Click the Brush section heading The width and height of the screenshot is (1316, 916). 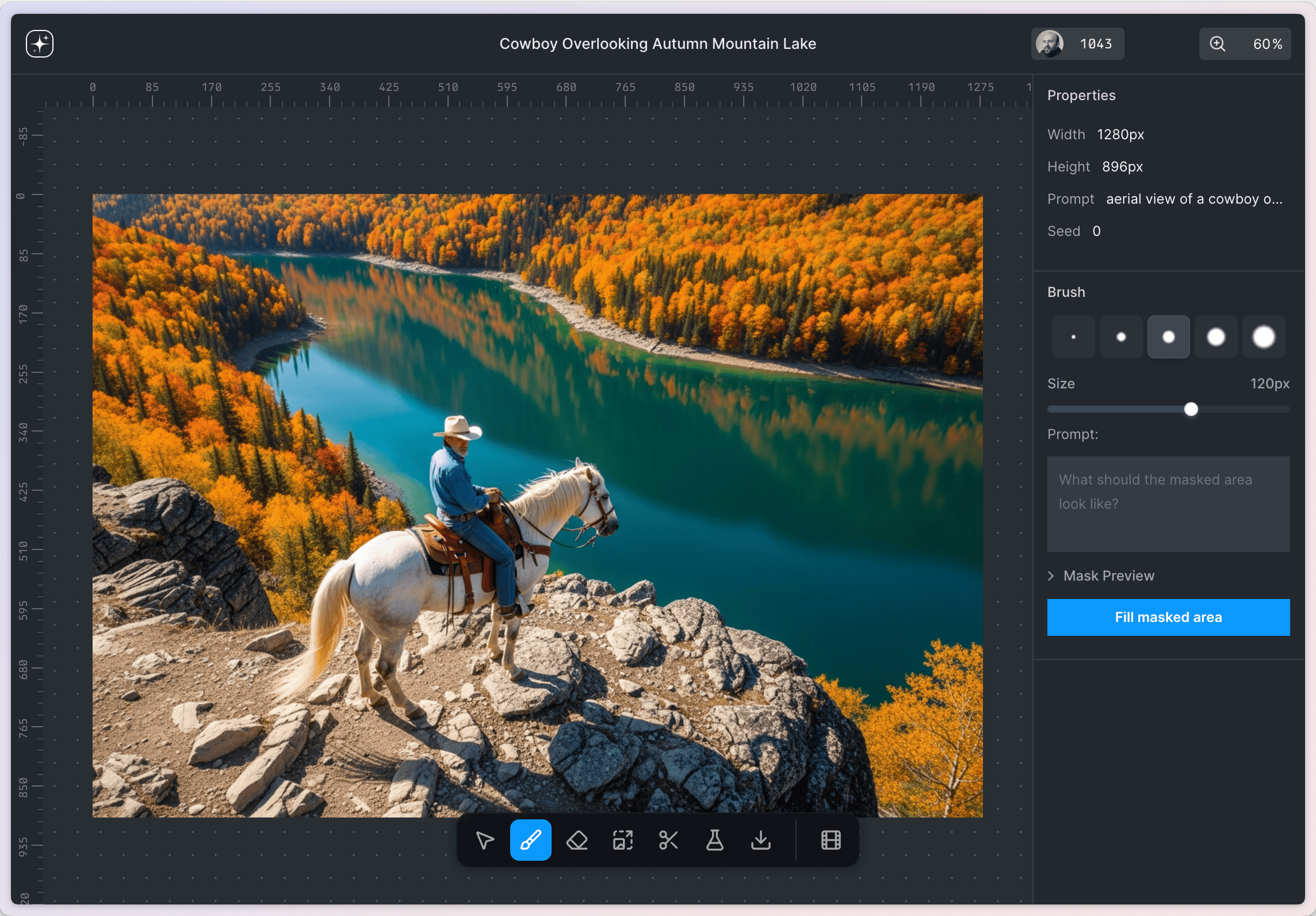(x=1066, y=292)
